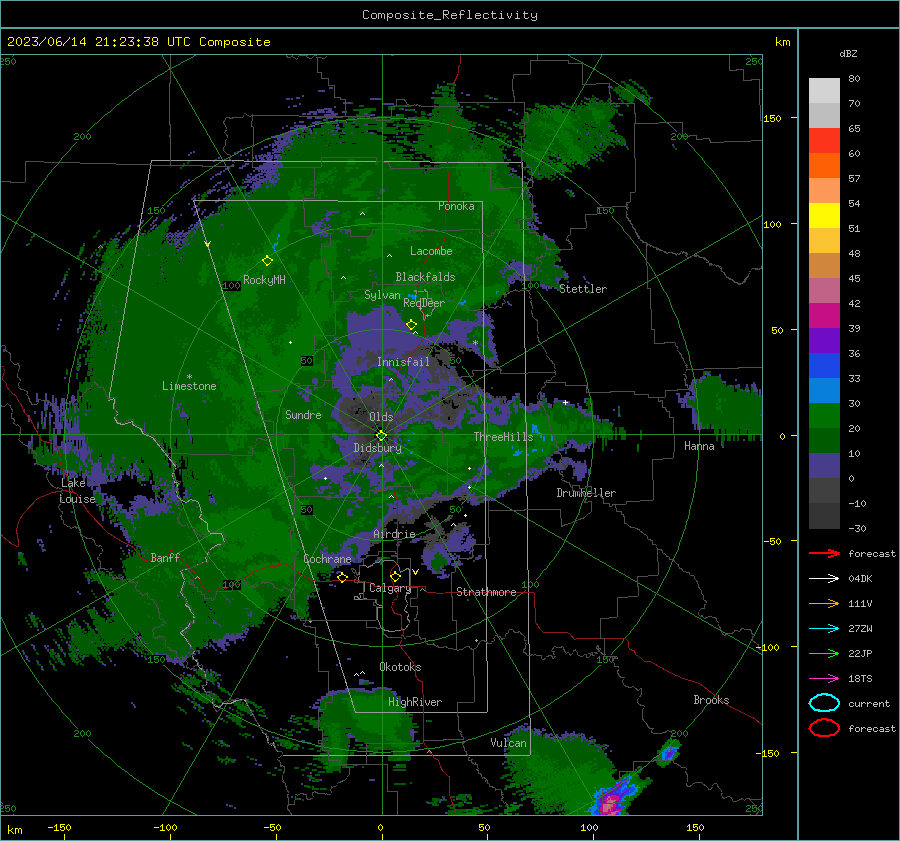
Task: Select the purple 39-36 dBZ swatch
Action: click(x=824, y=340)
